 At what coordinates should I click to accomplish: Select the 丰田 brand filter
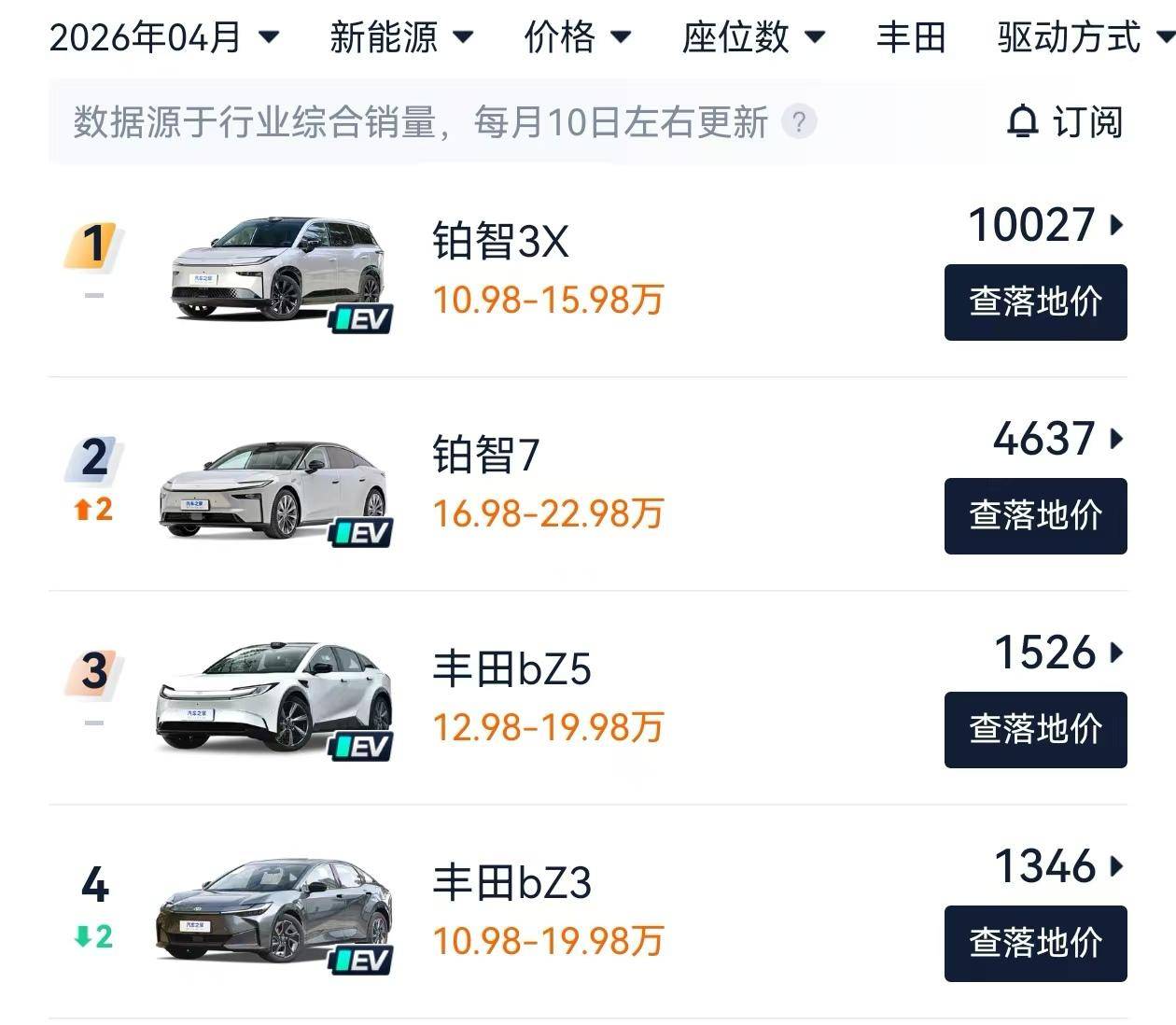pos(911,37)
